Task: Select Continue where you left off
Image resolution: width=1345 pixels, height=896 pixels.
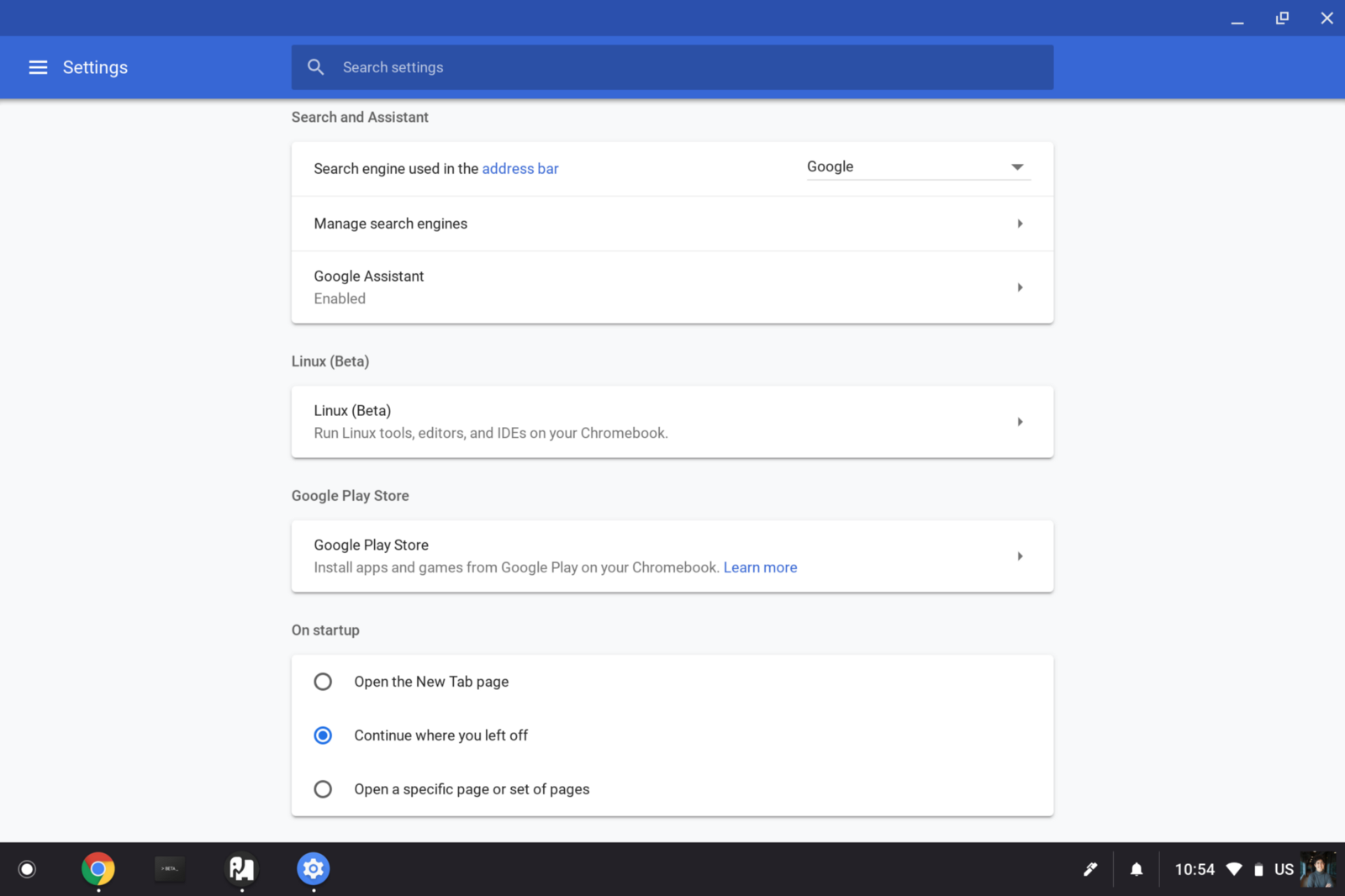Action: pos(323,735)
